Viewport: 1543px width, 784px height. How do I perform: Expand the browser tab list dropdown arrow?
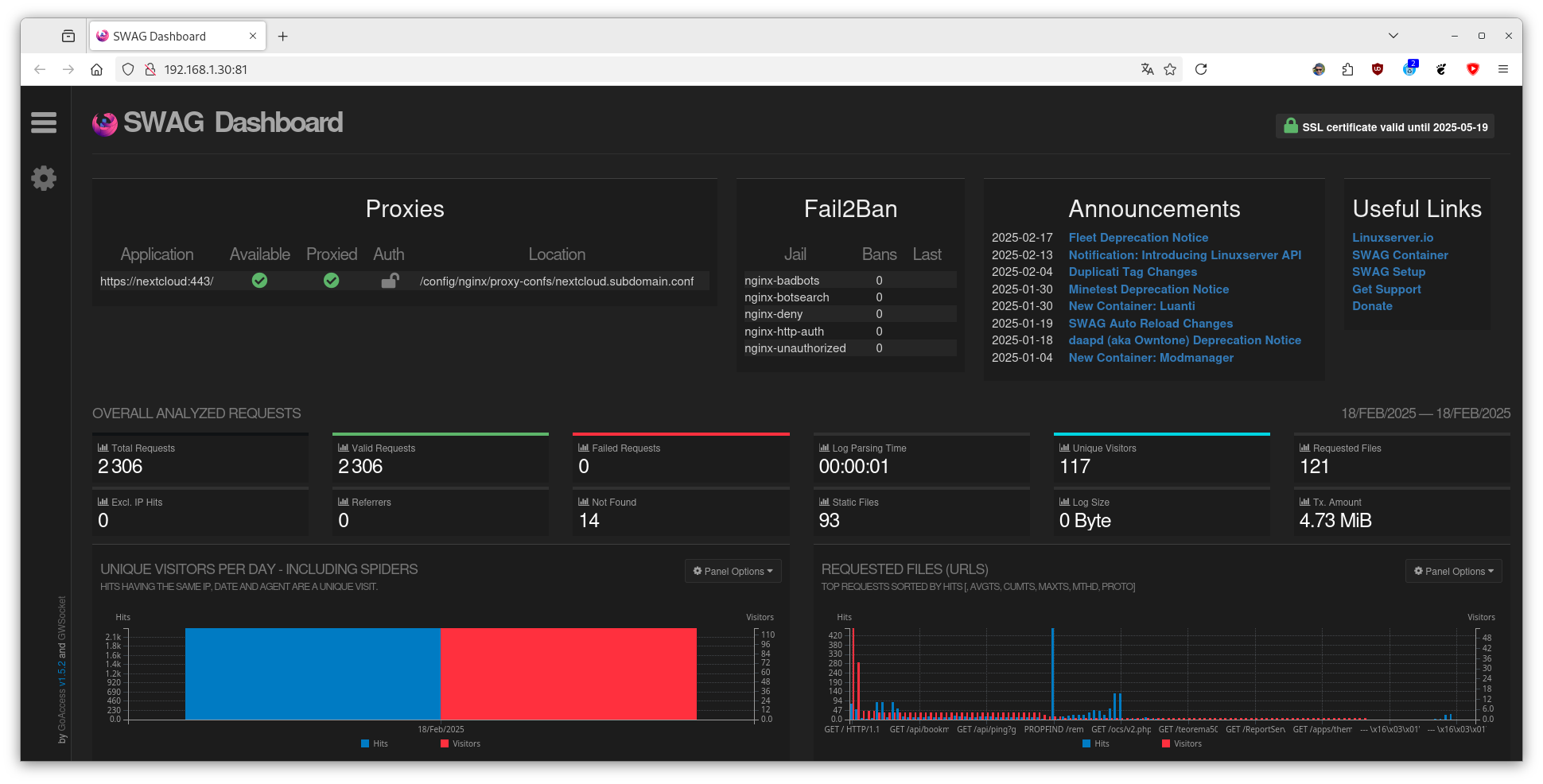[x=1393, y=36]
